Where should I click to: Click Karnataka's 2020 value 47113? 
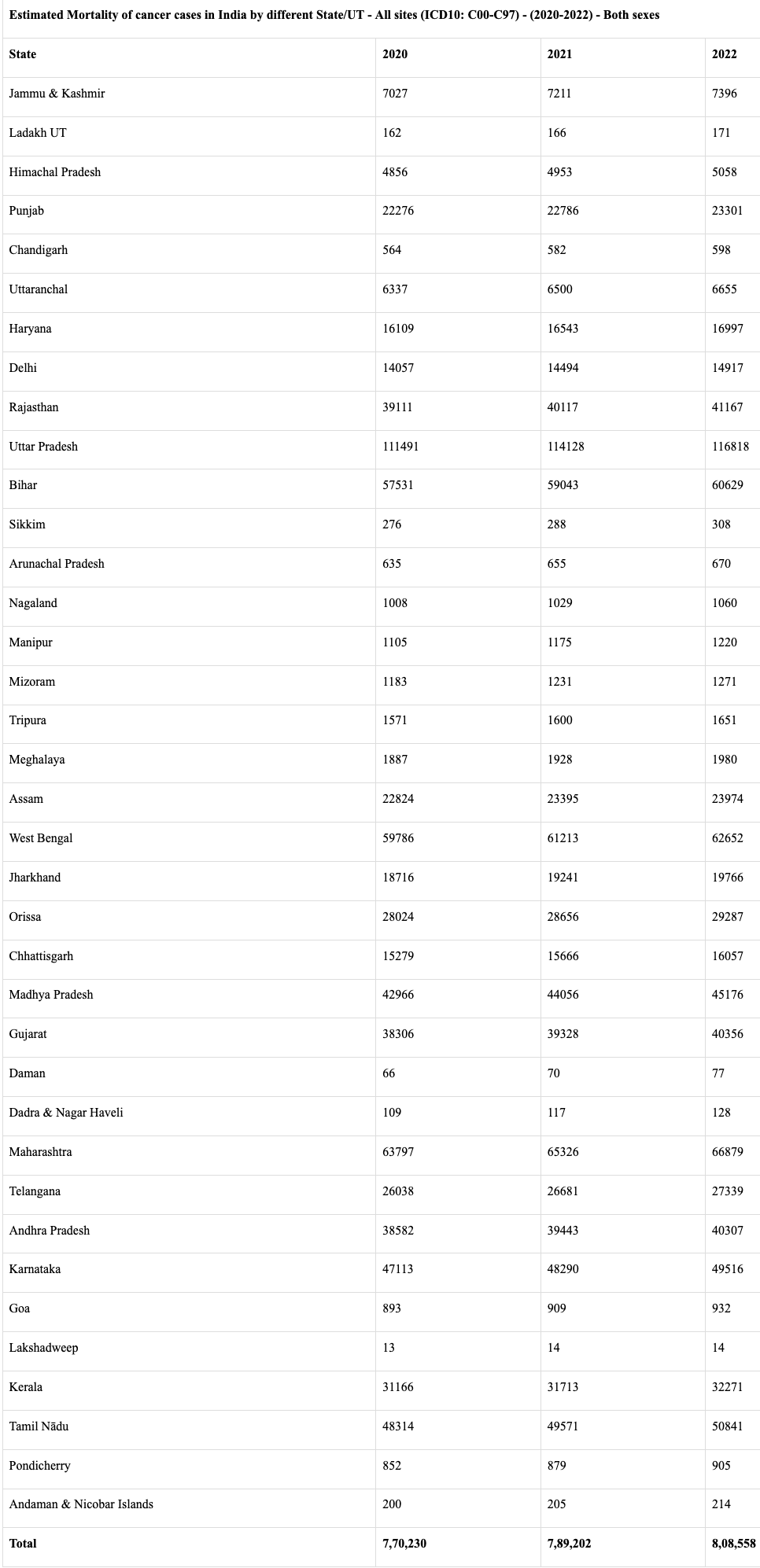[x=398, y=1269]
